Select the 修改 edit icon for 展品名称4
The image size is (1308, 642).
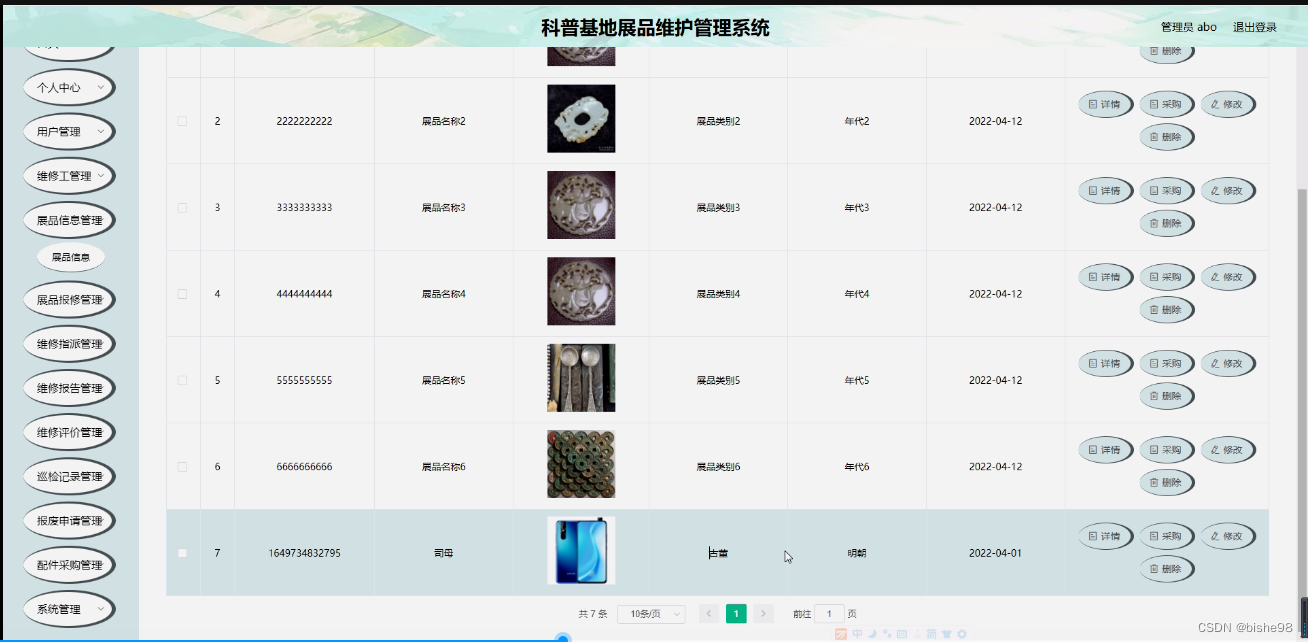(1228, 277)
